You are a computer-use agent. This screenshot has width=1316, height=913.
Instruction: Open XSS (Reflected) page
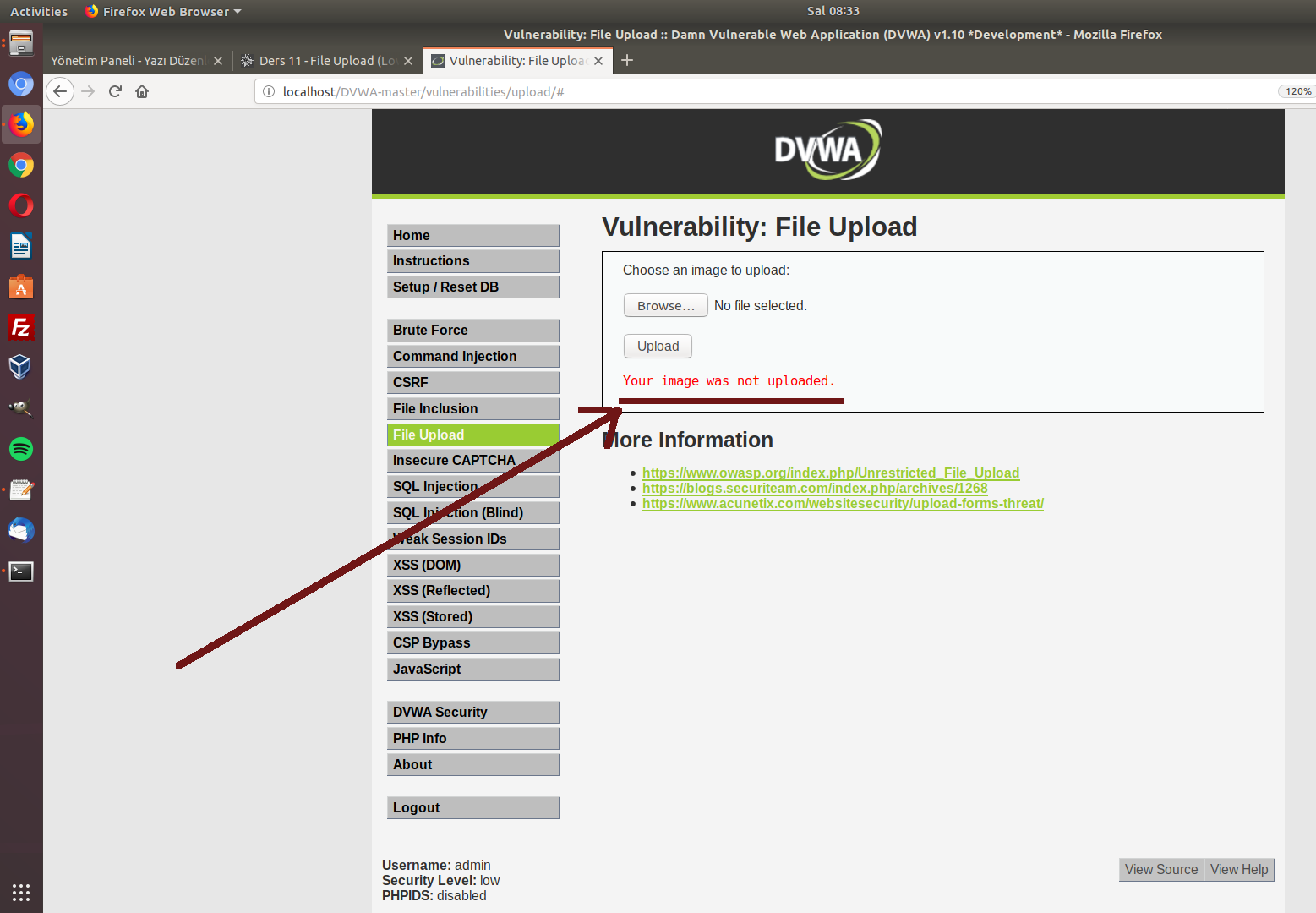coord(473,590)
